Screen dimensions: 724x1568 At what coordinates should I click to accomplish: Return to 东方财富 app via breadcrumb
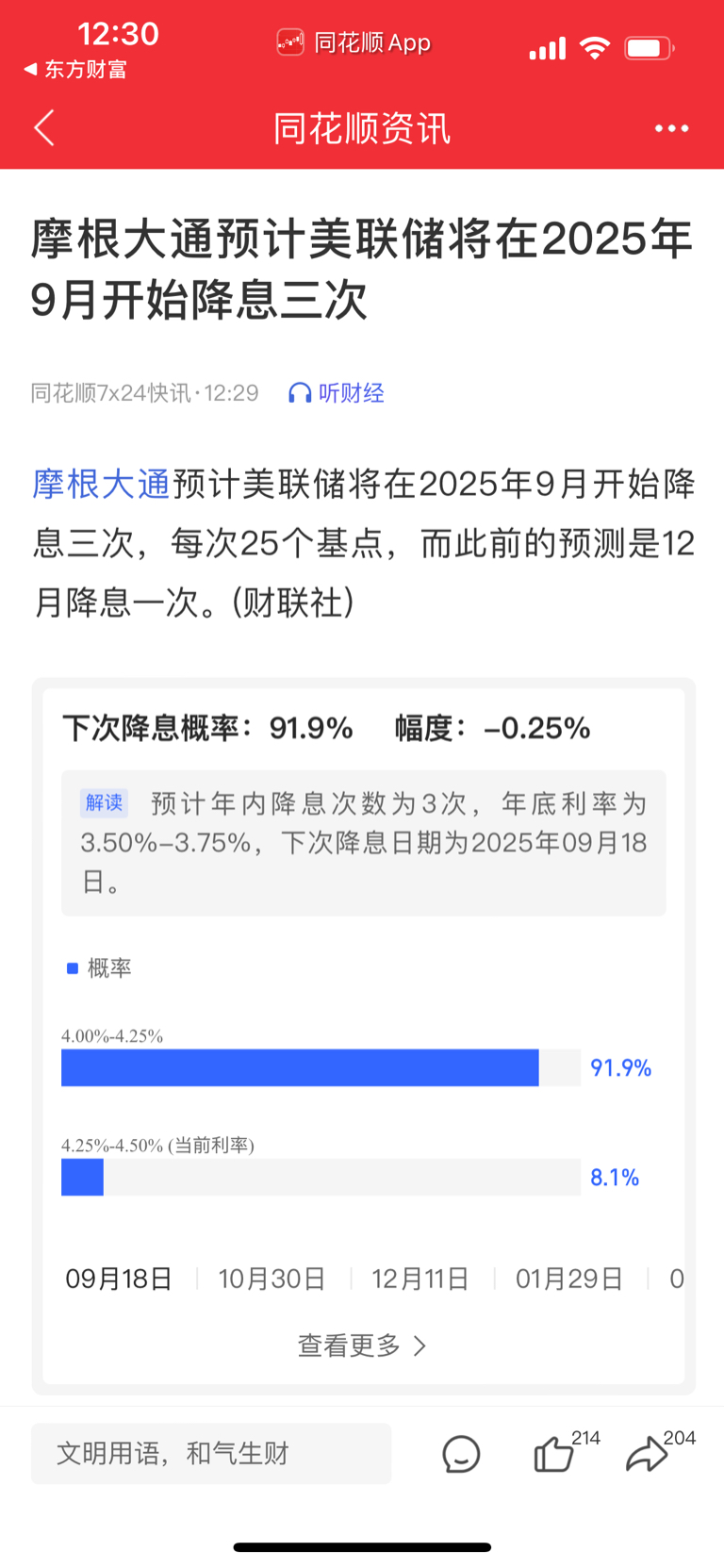(x=75, y=69)
